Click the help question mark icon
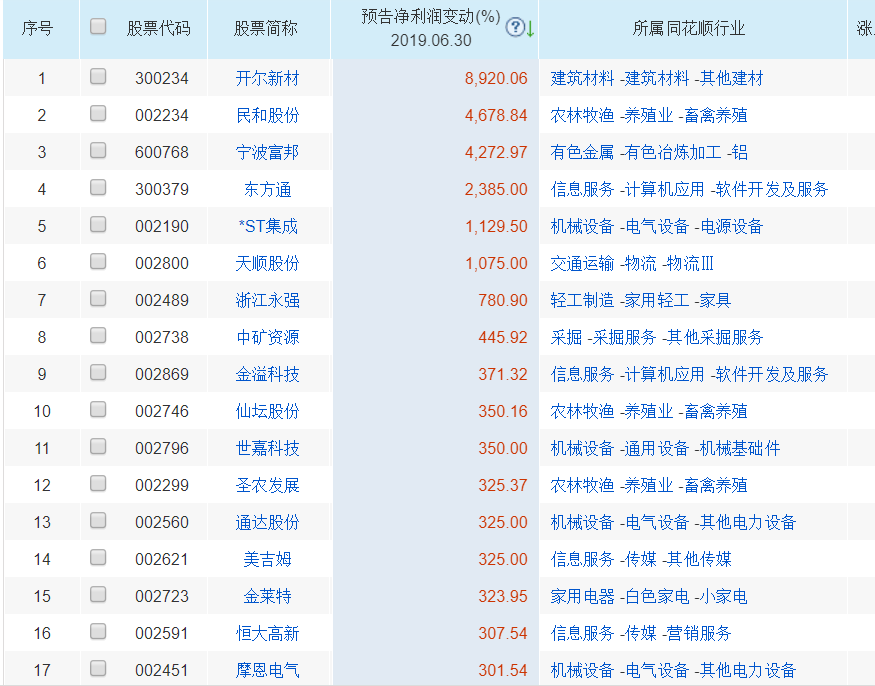The height and width of the screenshot is (686, 875). pos(515,26)
